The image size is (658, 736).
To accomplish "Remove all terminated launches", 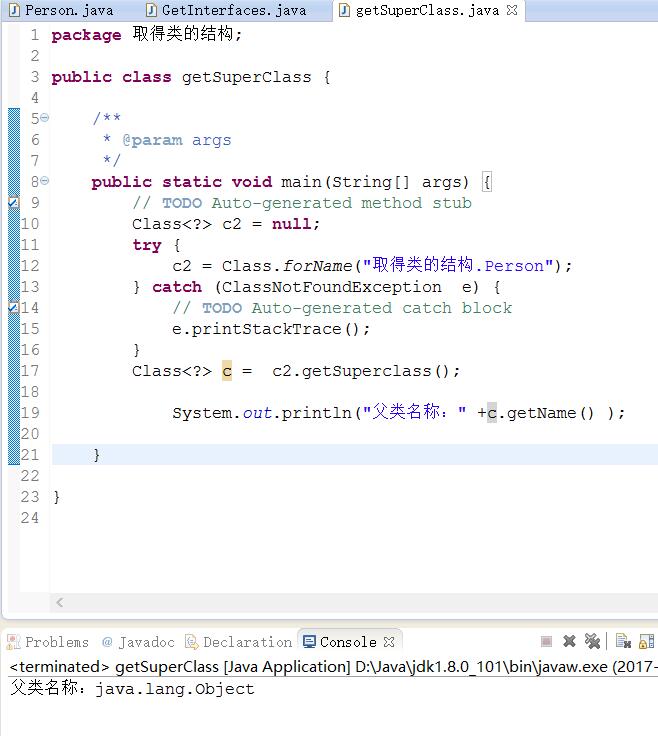I will coord(592,641).
